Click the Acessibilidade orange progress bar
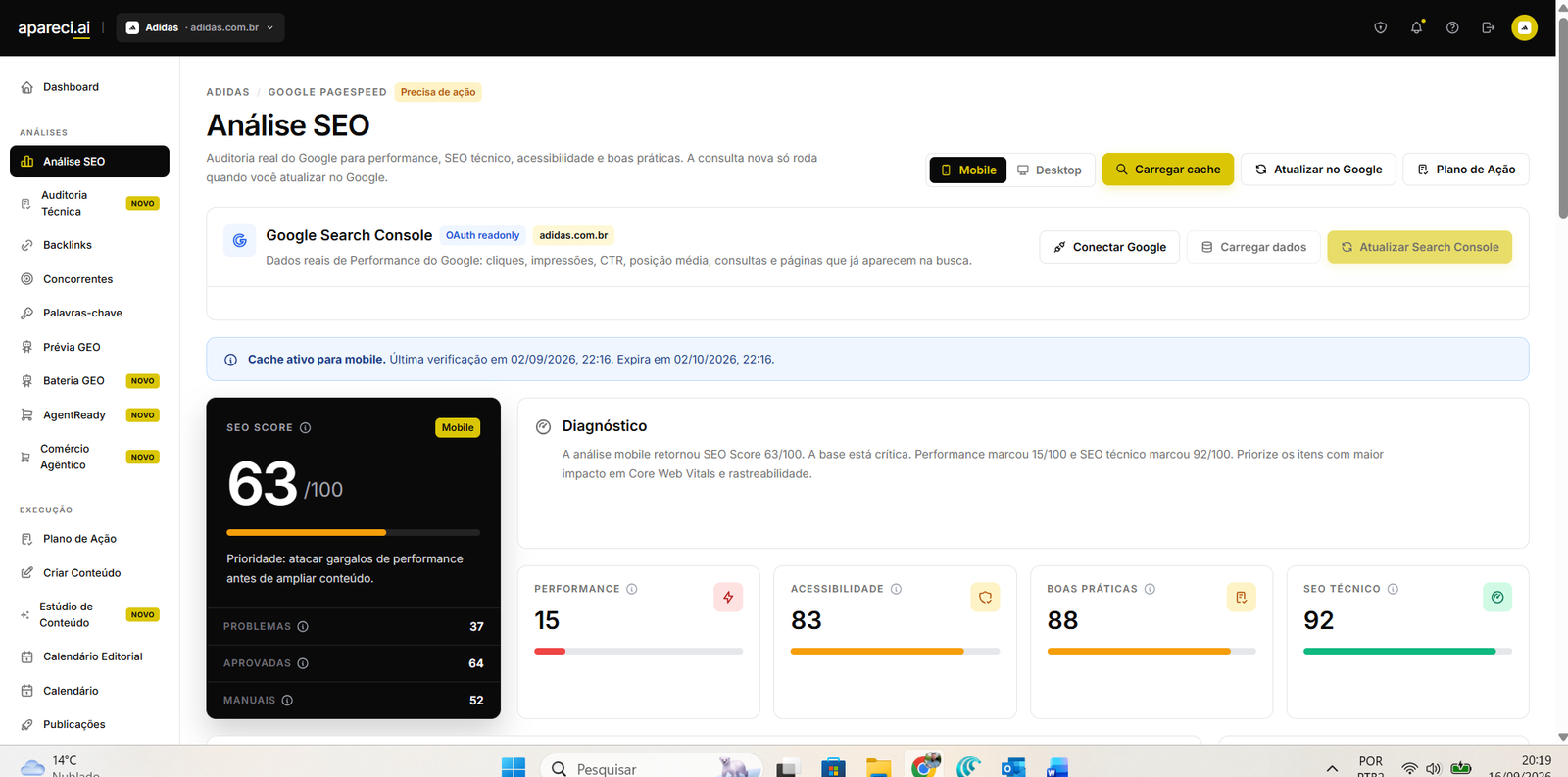Image resolution: width=1568 pixels, height=777 pixels. (895, 651)
